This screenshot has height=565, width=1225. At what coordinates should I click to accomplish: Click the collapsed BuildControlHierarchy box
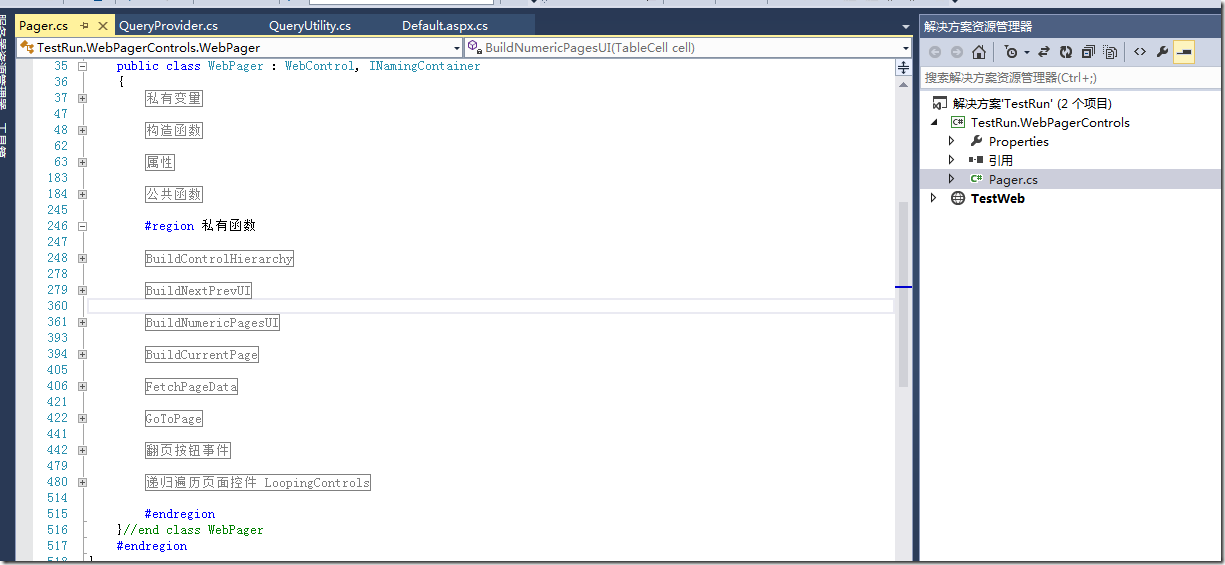[220, 258]
